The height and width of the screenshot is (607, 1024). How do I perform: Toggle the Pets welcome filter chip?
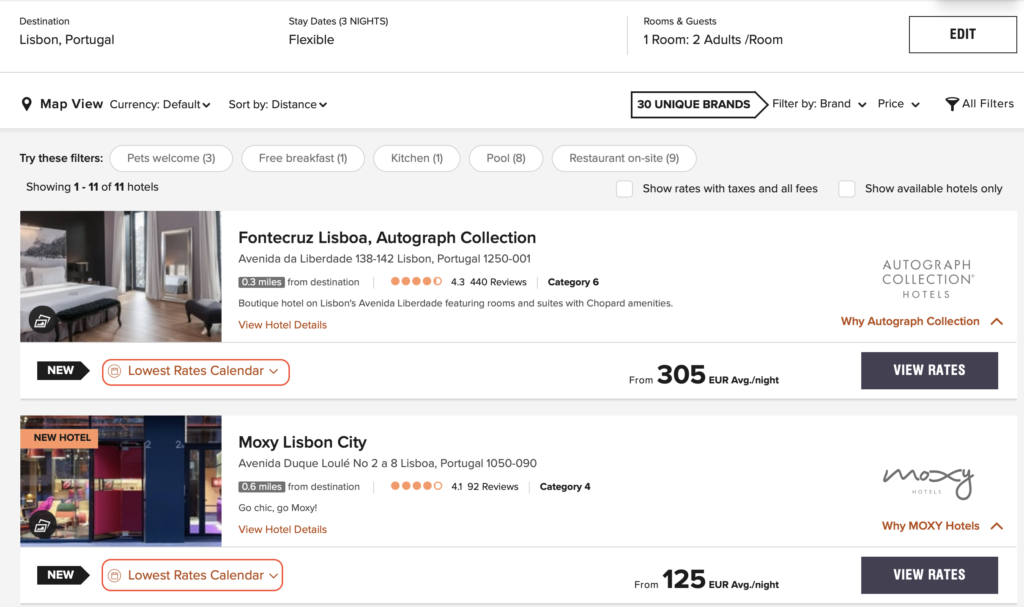coord(171,158)
